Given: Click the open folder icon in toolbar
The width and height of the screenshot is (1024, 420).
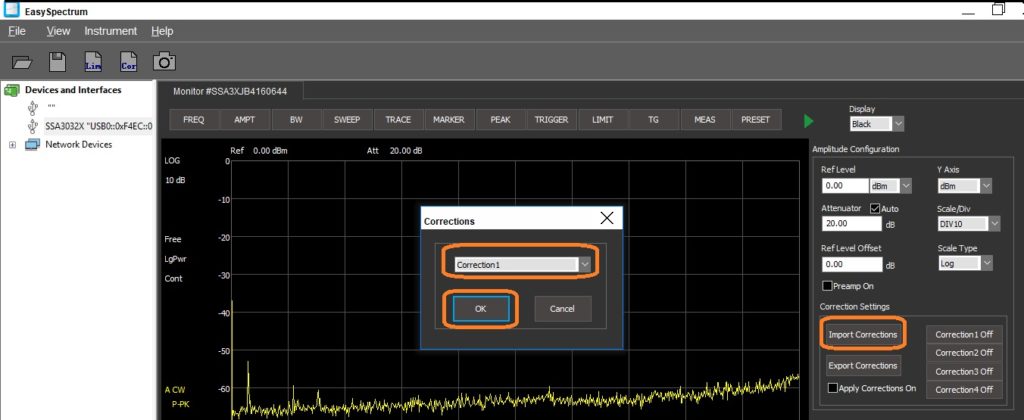Looking at the screenshot, I should (x=22, y=62).
